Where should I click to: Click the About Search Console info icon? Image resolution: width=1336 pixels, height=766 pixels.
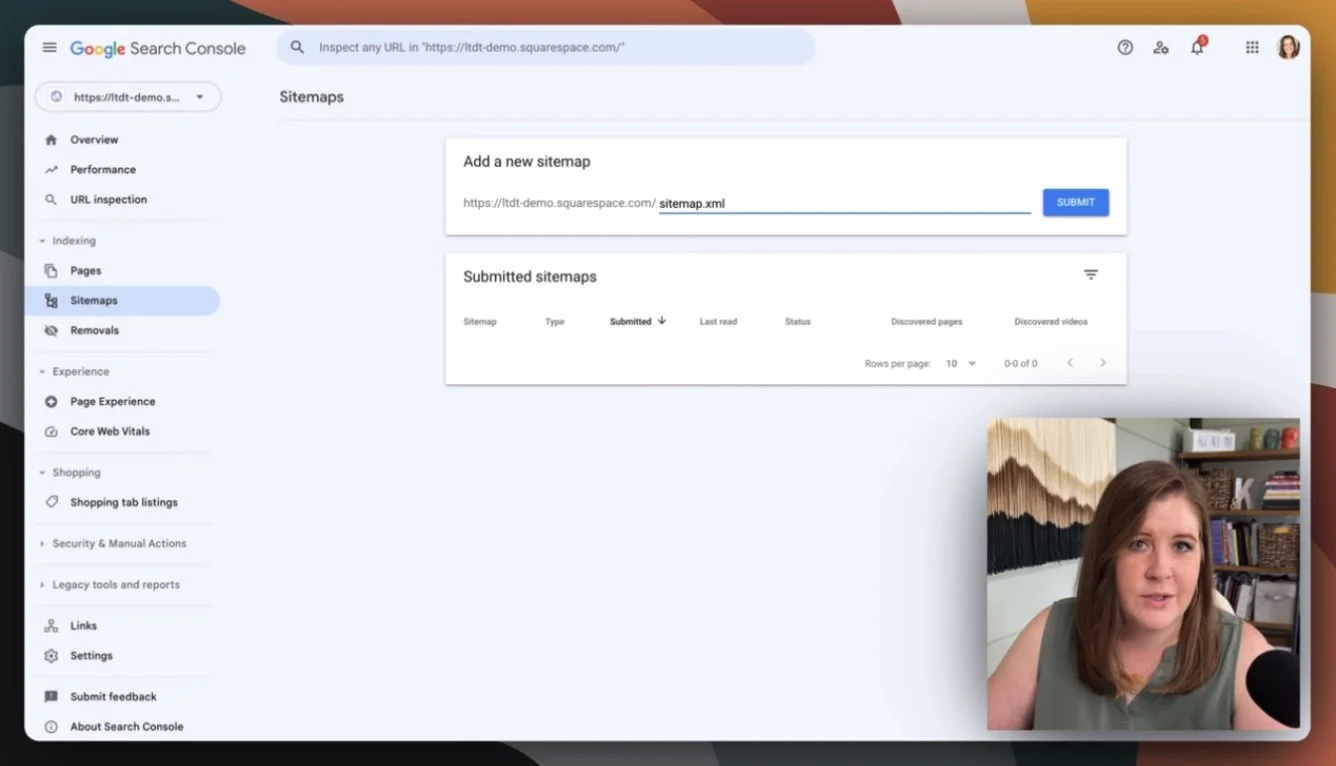pos(51,727)
